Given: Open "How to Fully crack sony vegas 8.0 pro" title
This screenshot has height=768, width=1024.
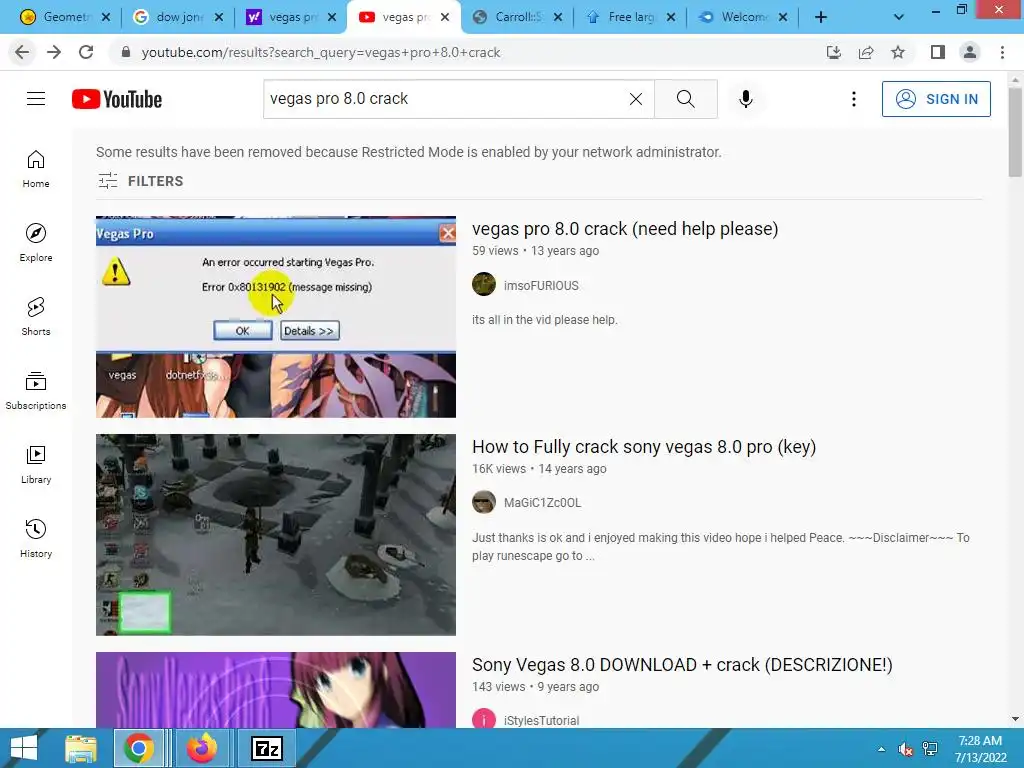Looking at the screenshot, I should [644, 447].
